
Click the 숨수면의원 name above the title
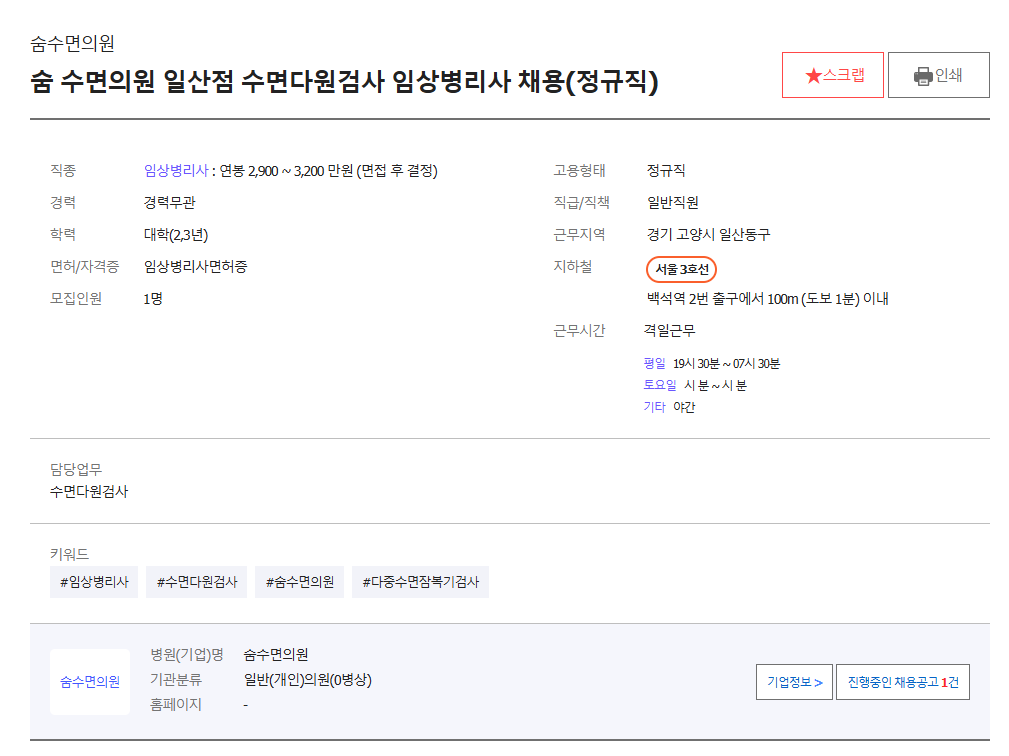72,44
